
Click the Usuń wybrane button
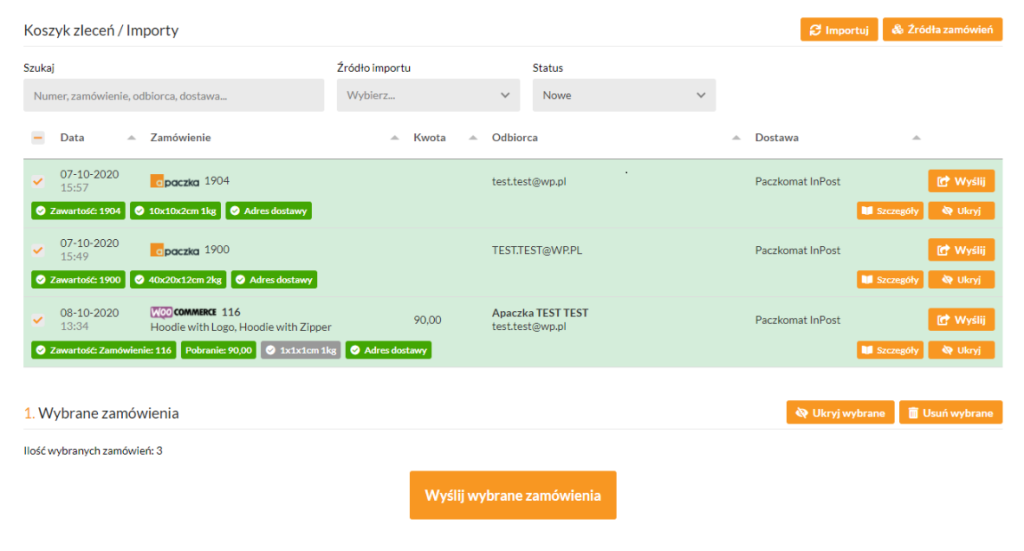point(950,413)
